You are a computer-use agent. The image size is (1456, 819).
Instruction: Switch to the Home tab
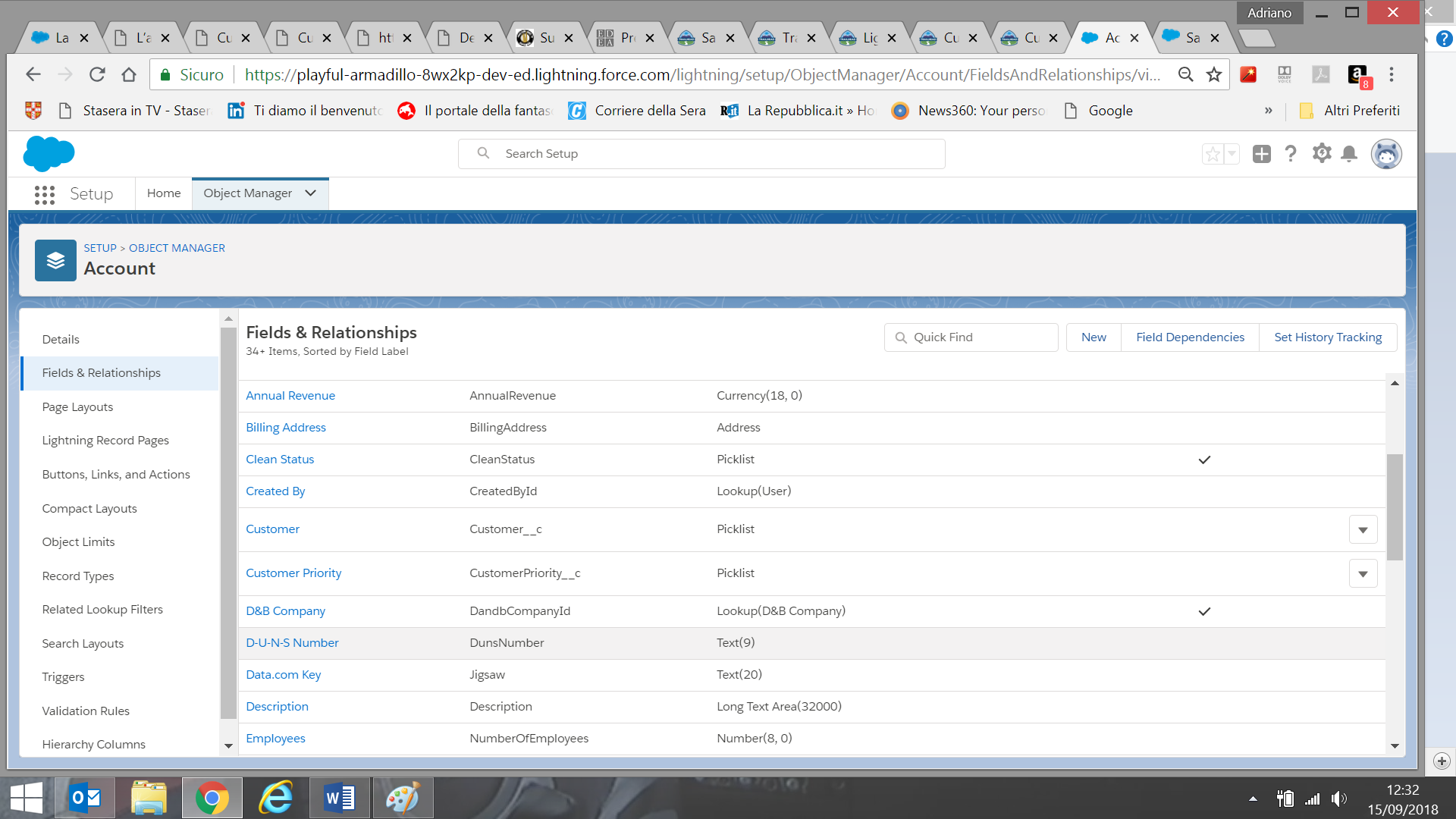[x=164, y=193]
